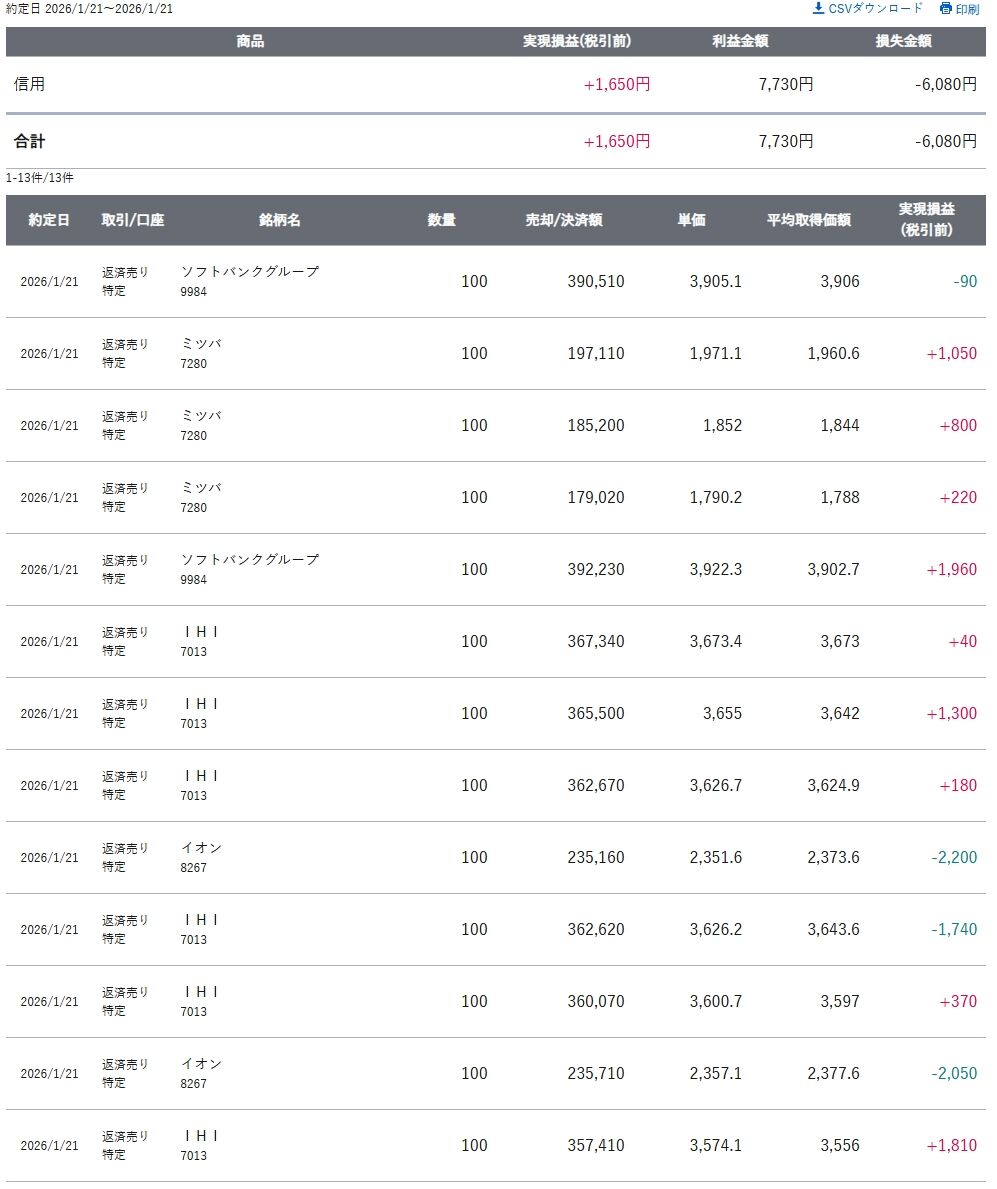
Task: Click the 平均取得価額 column header
Action: [x=808, y=220]
